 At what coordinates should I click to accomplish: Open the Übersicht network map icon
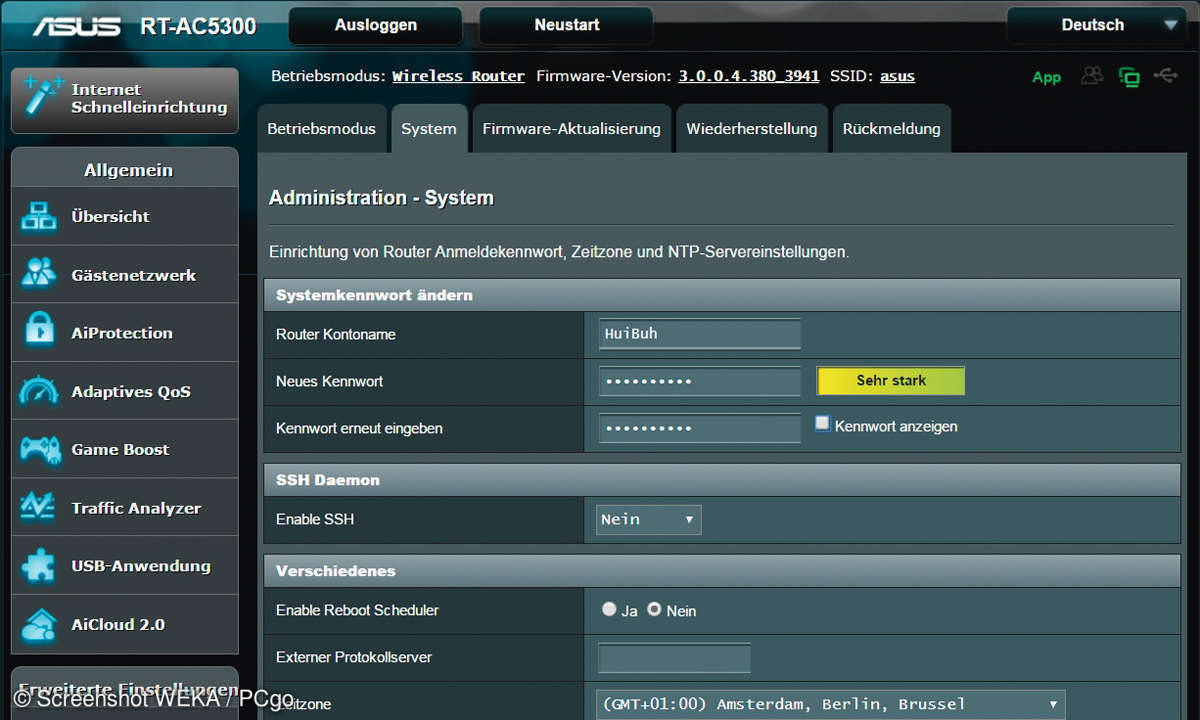tap(39, 216)
